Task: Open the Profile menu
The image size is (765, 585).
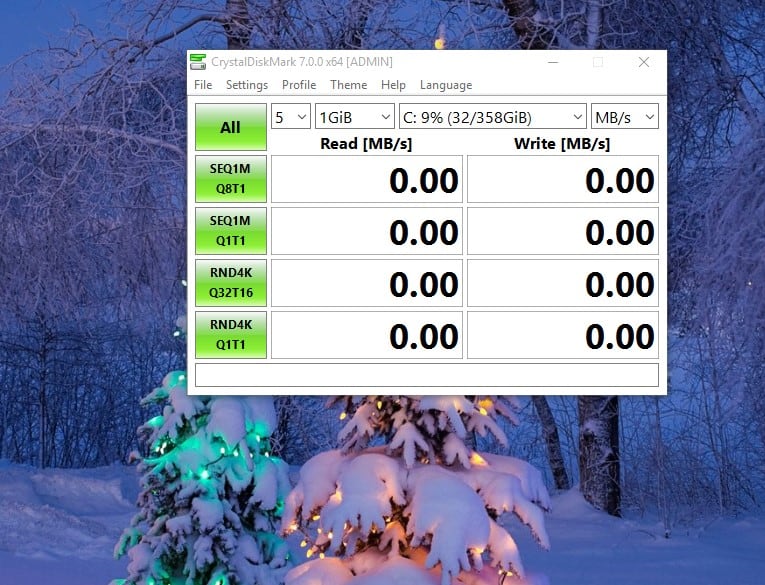Action: [x=299, y=85]
